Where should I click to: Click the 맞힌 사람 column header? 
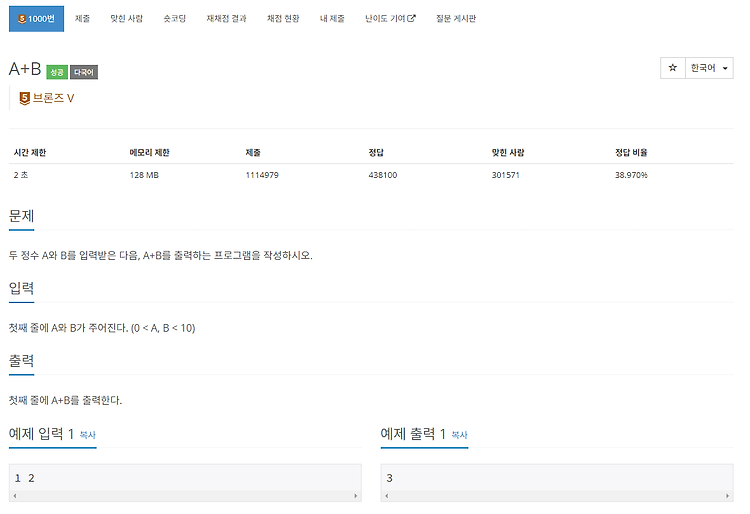508,153
